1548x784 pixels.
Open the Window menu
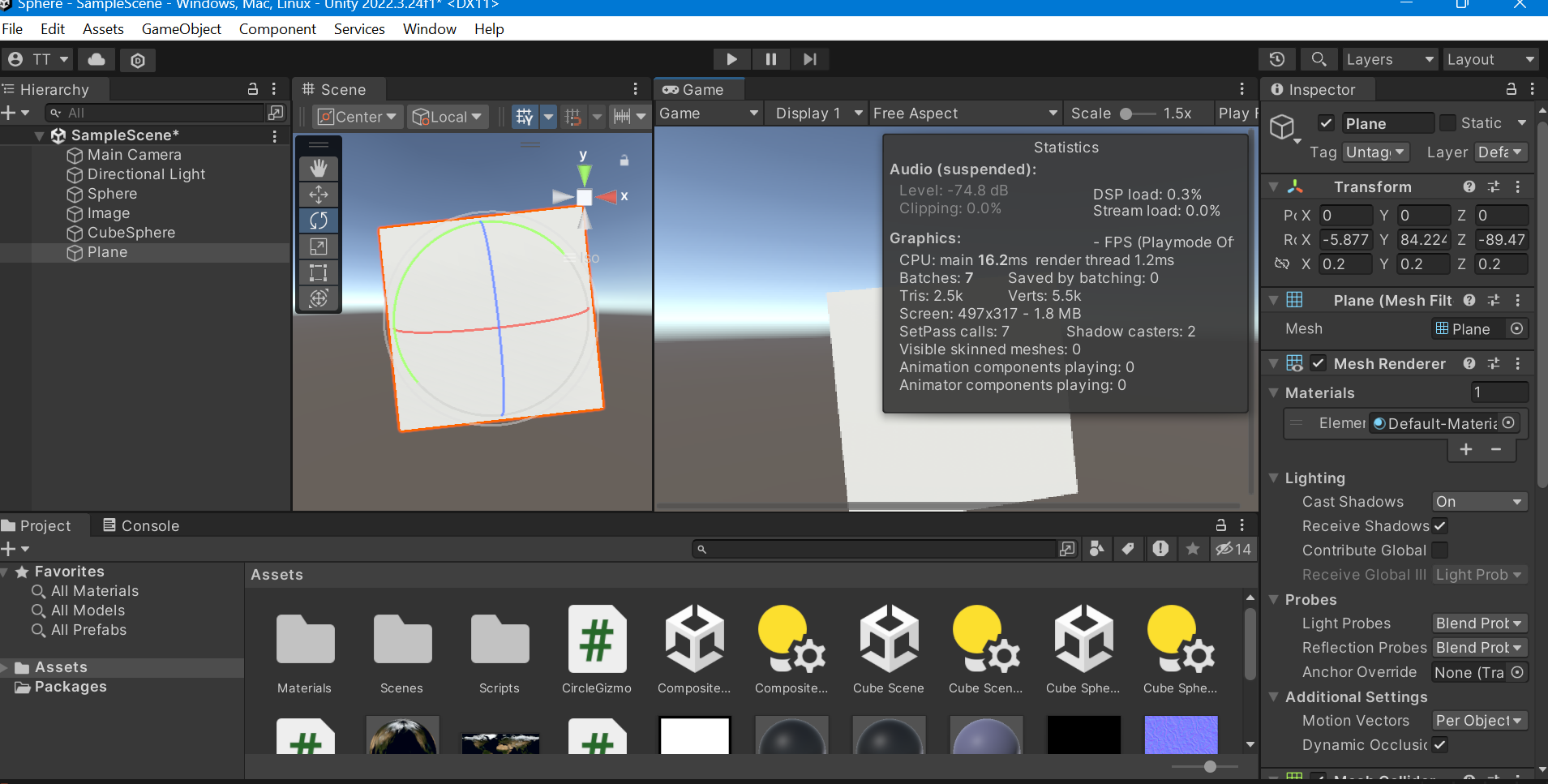[x=430, y=29]
